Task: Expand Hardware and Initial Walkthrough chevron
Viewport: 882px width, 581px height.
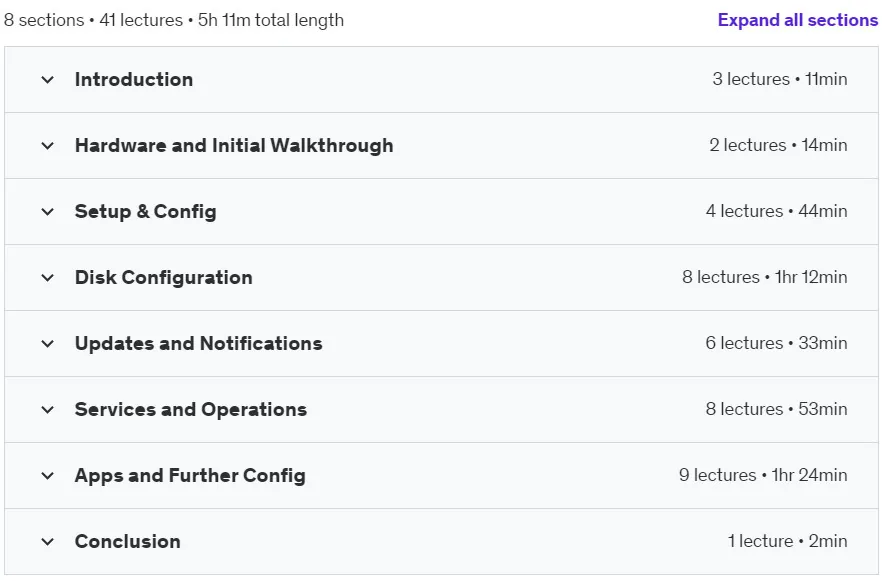Action: [48, 146]
